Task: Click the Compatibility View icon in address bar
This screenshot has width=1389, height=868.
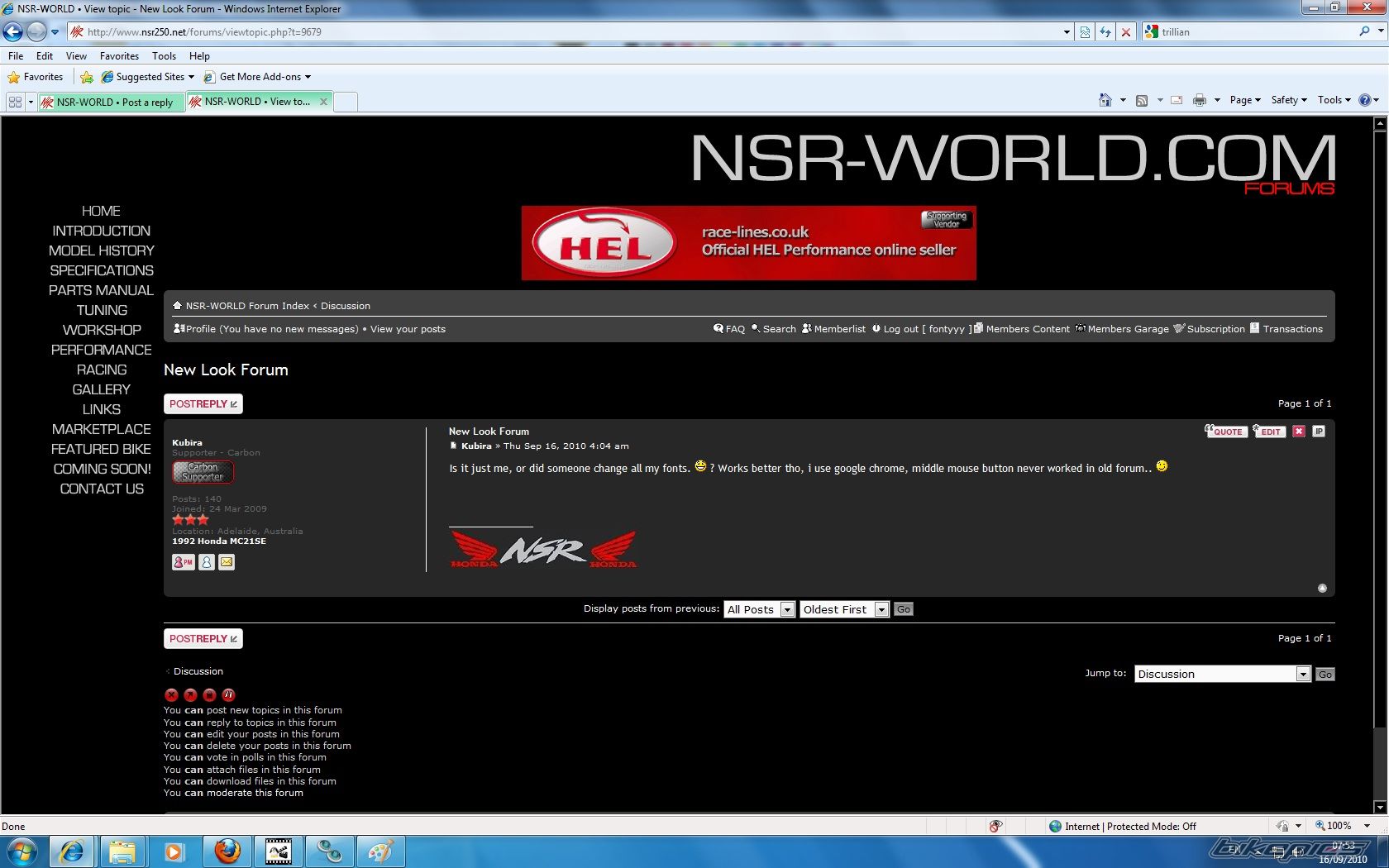Action: (x=1085, y=31)
